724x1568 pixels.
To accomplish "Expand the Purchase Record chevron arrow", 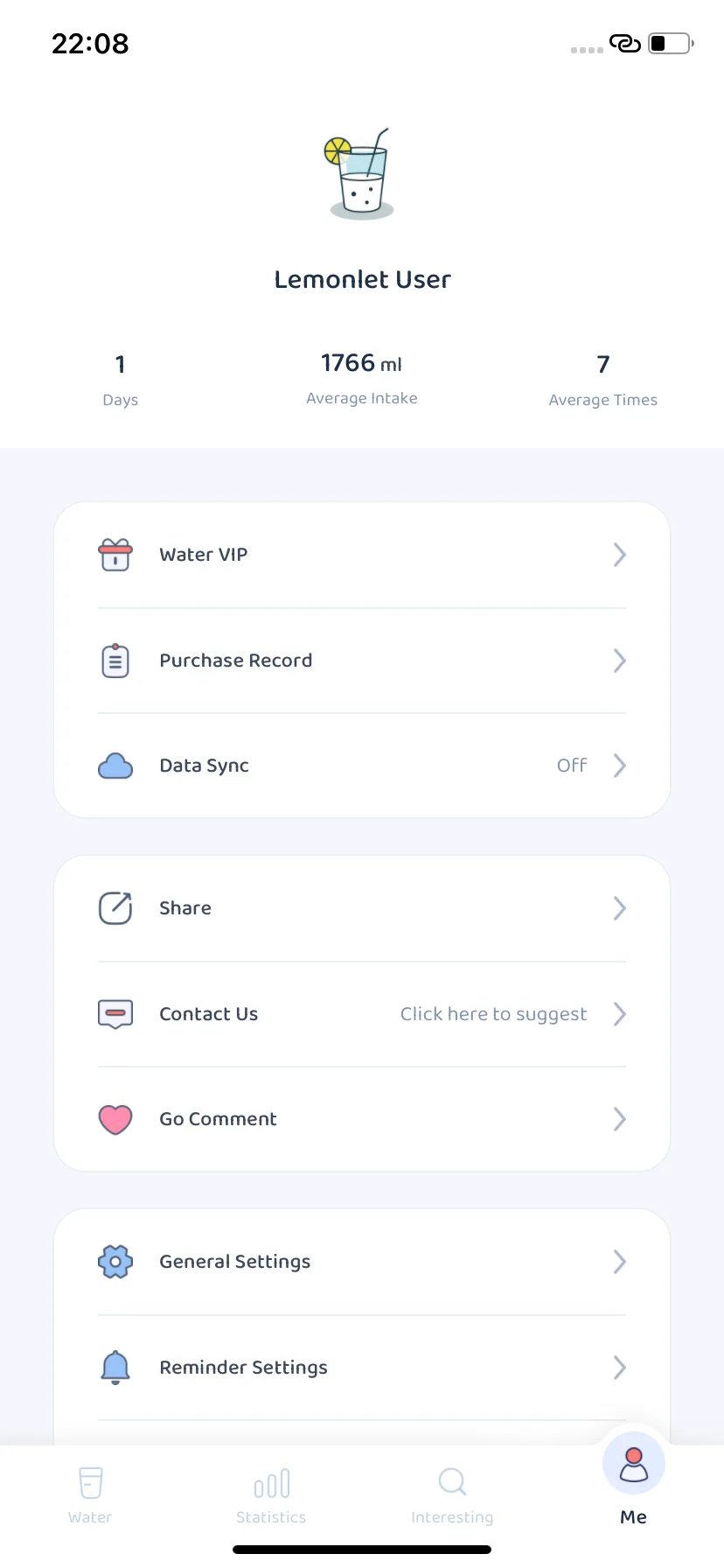I will pyautogui.click(x=619, y=661).
